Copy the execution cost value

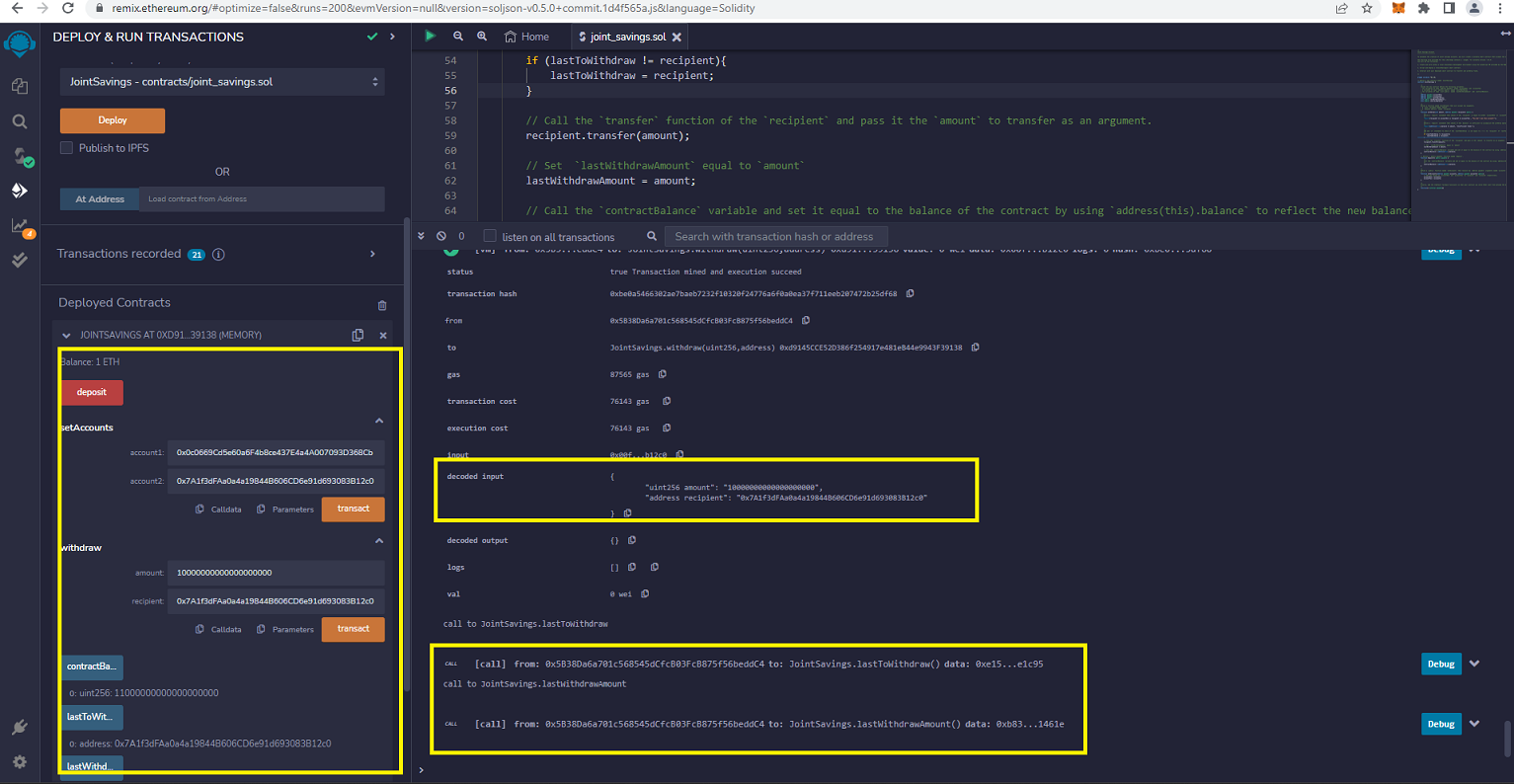pos(667,428)
